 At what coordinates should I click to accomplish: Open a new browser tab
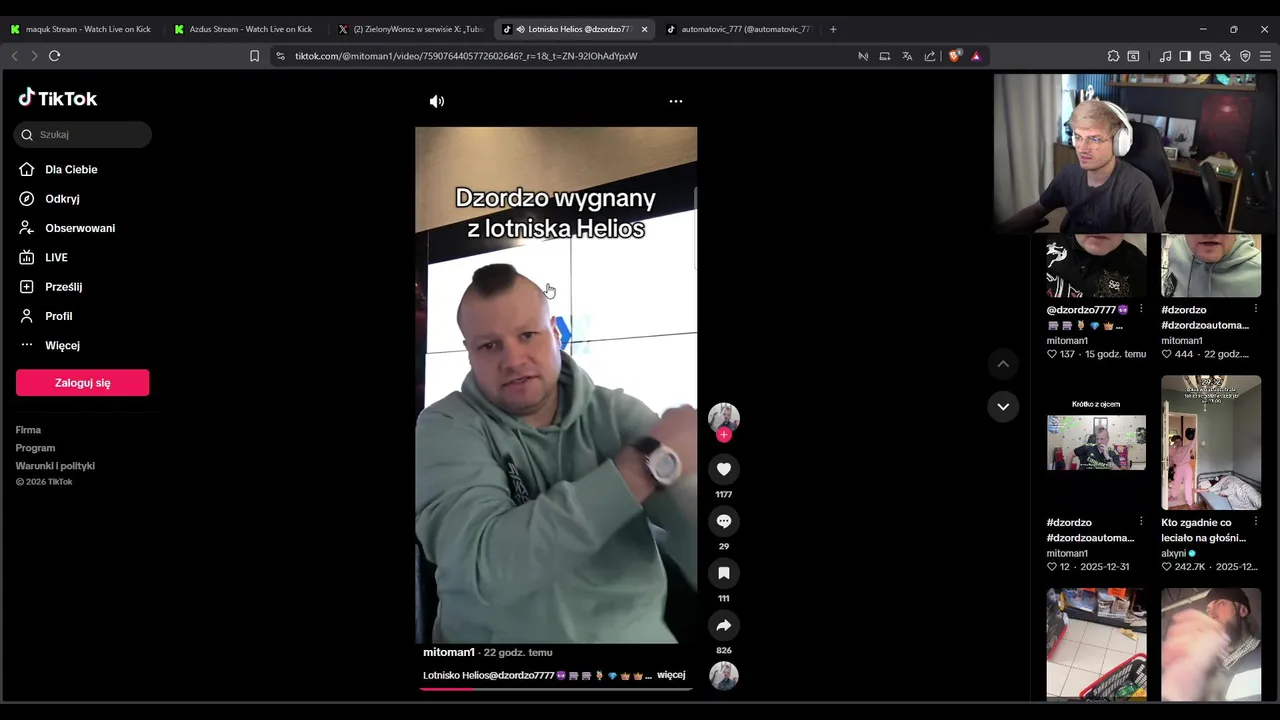tap(833, 29)
